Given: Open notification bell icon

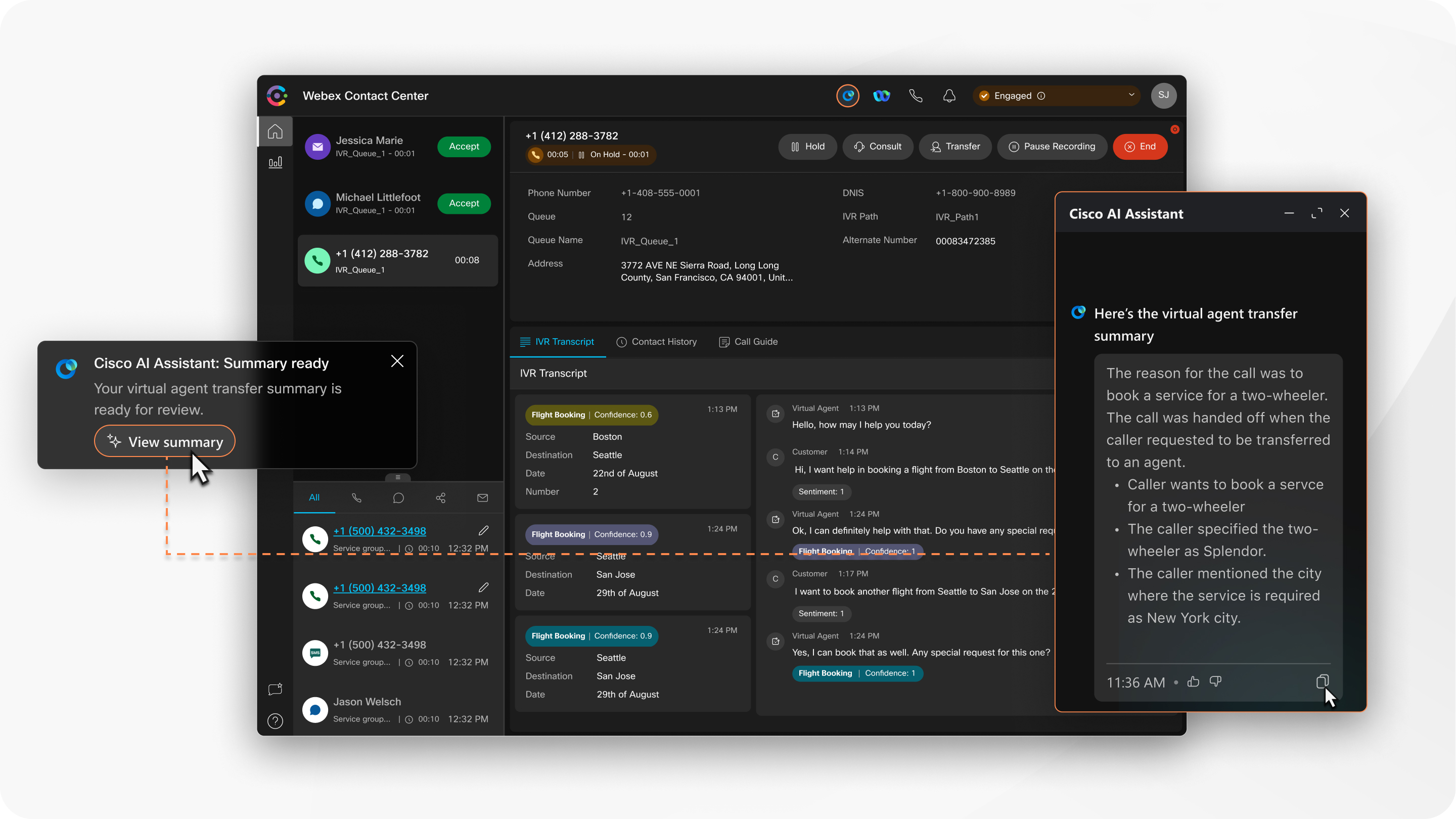Looking at the screenshot, I should tap(949, 95).
